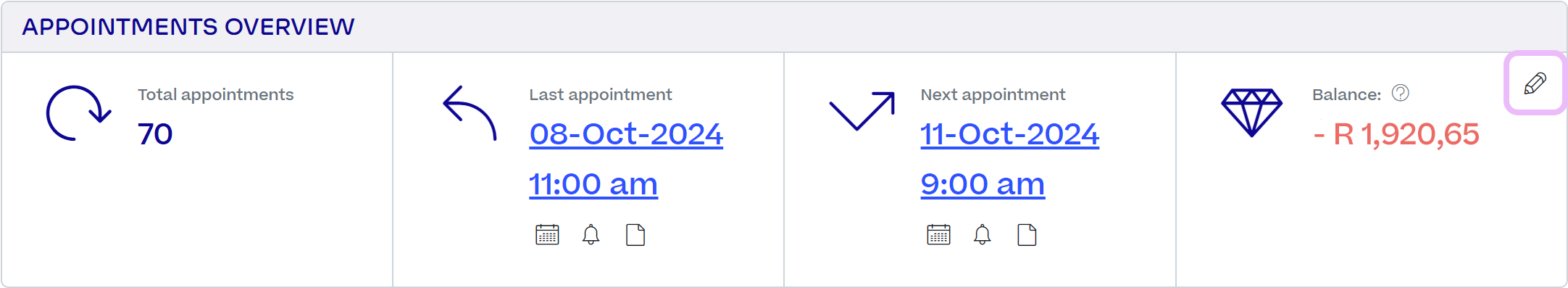Click bell reminder icon under last appointment
The width and height of the screenshot is (1568, 288).
pos(591,235)
